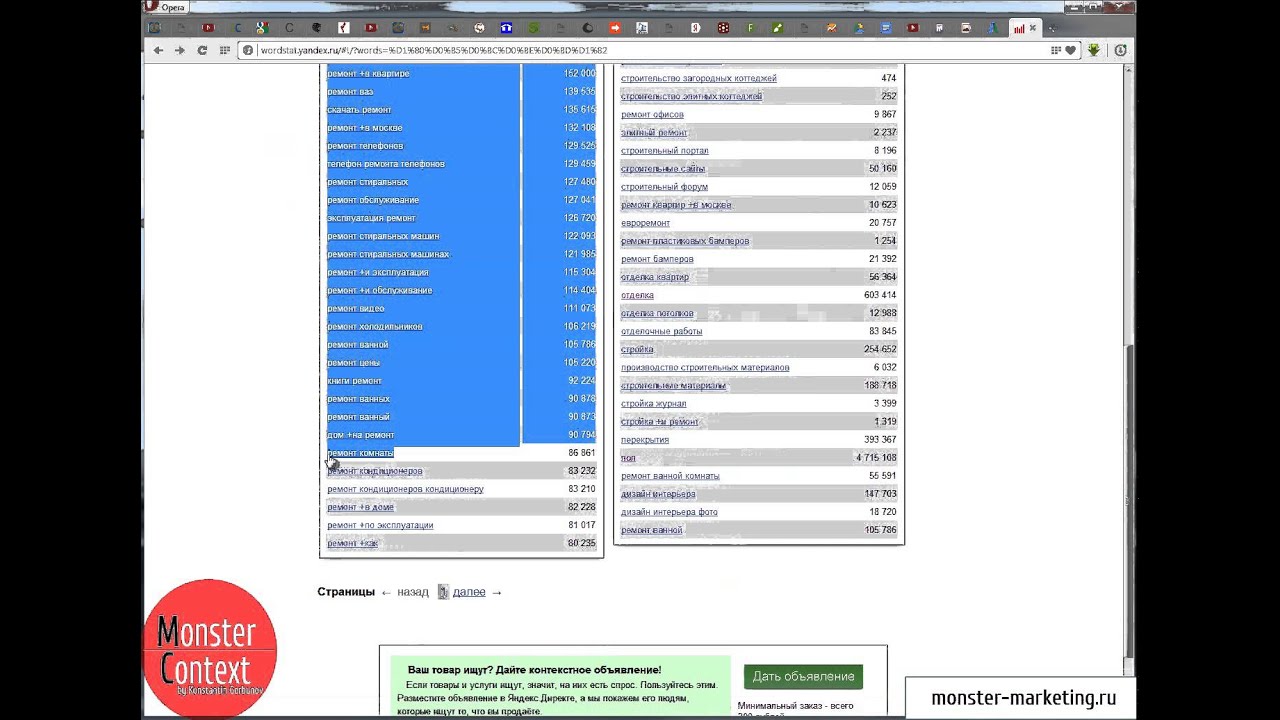
Task: Open the 'строительный форум' link
Action: tap(664, 186)
